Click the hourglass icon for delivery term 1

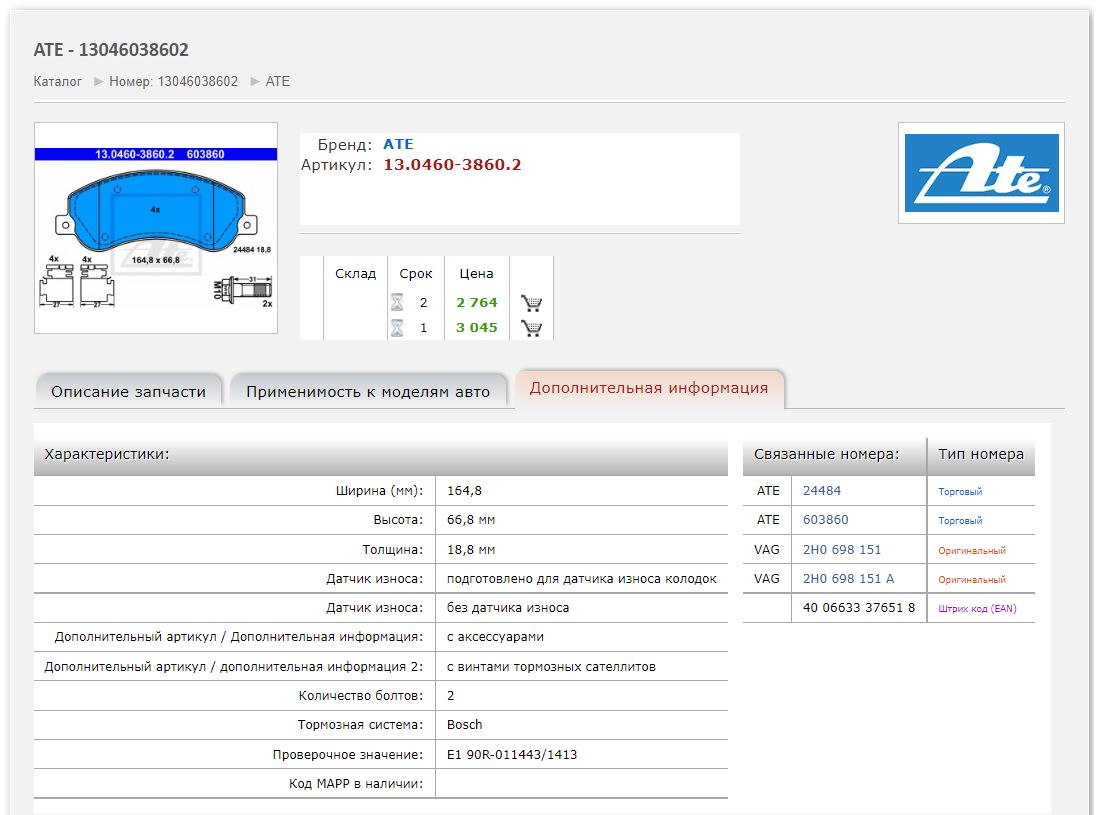click(397, 328)
